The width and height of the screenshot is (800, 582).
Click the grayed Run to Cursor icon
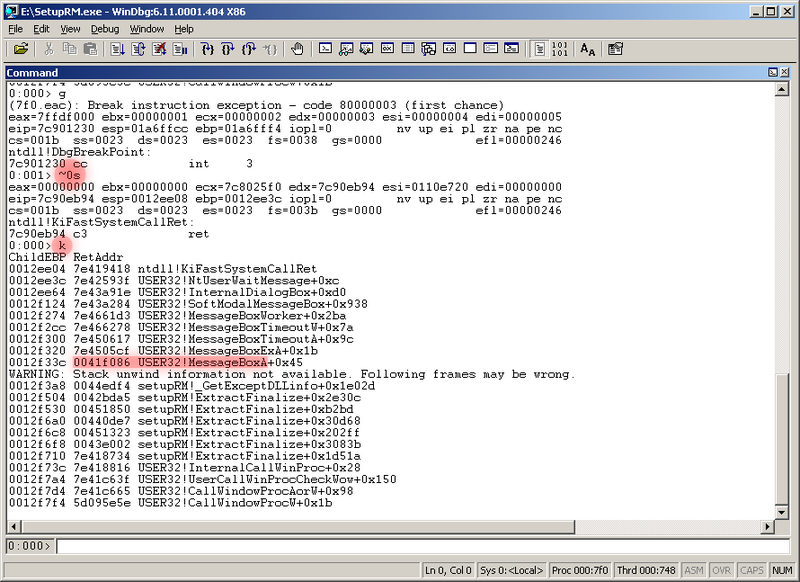(270, 49)
